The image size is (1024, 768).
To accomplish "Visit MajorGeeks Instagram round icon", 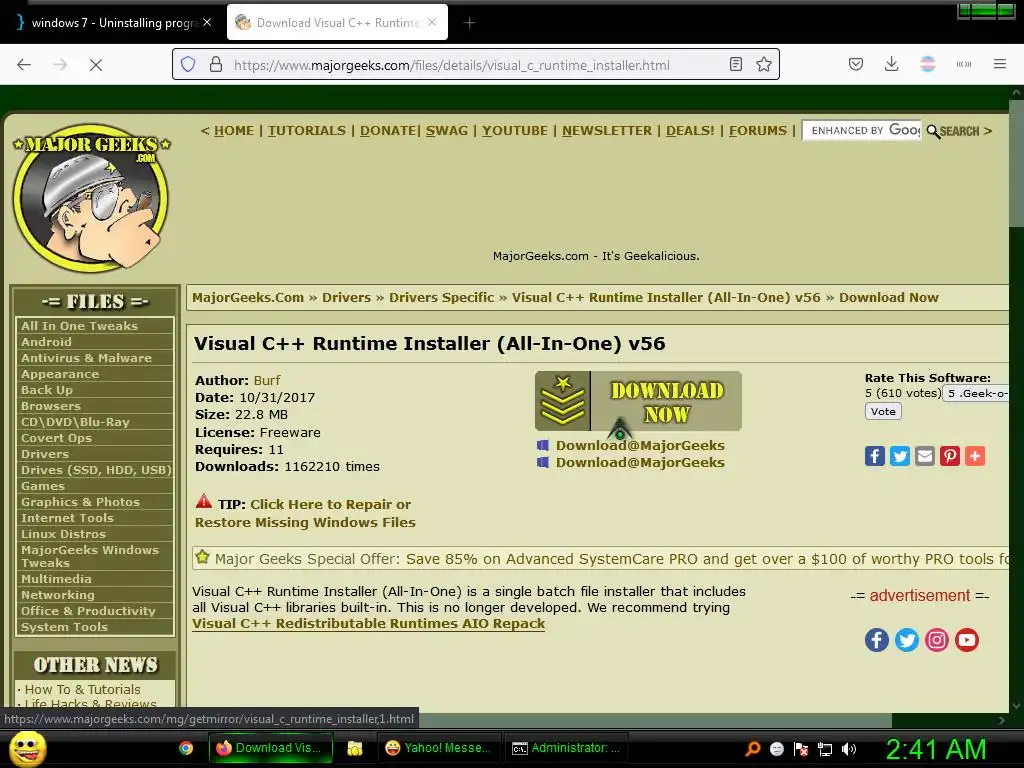I will pyautogui.click(x=936, y=640).
